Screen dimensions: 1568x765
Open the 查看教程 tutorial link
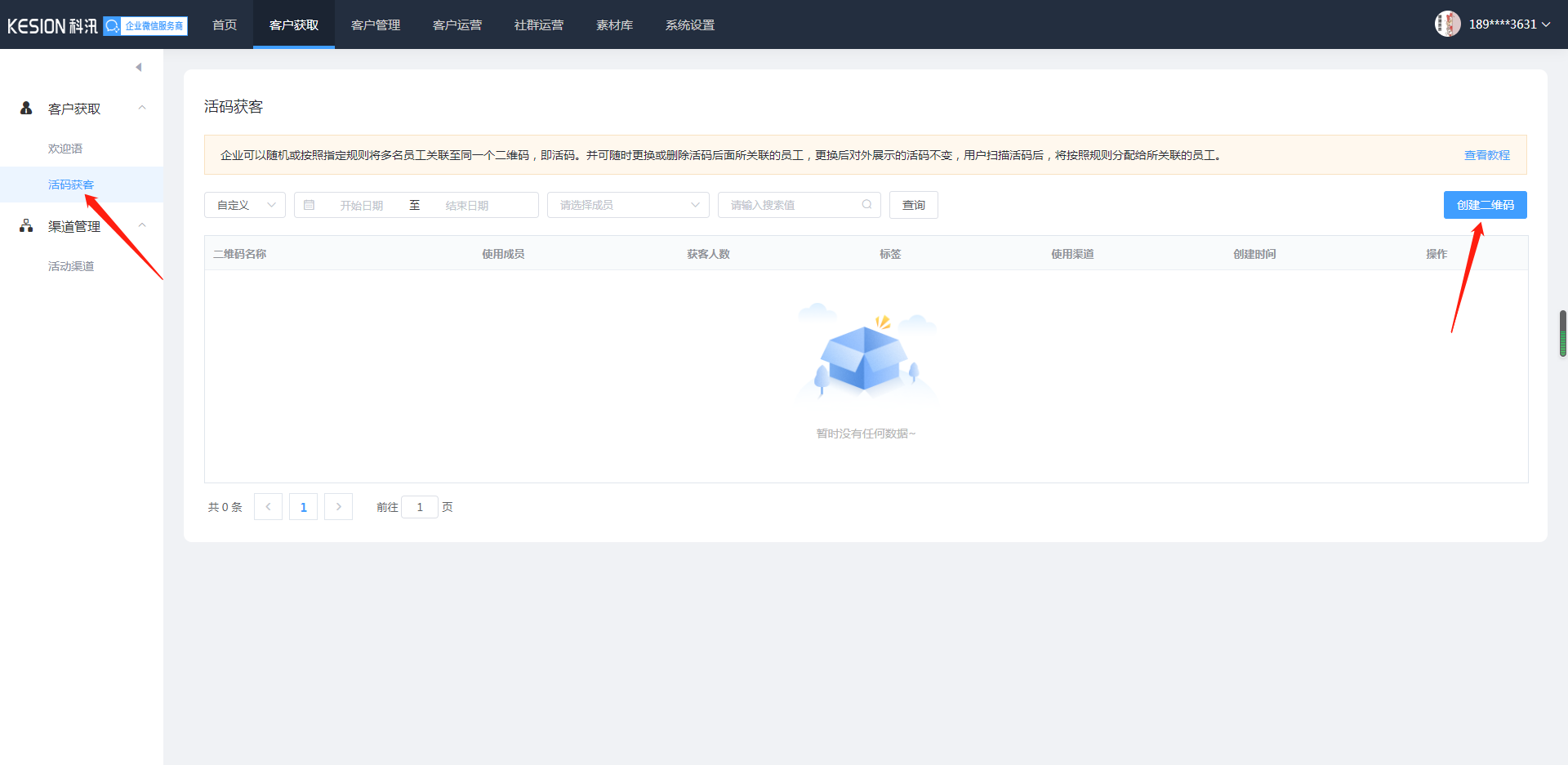coord(1486,155)
